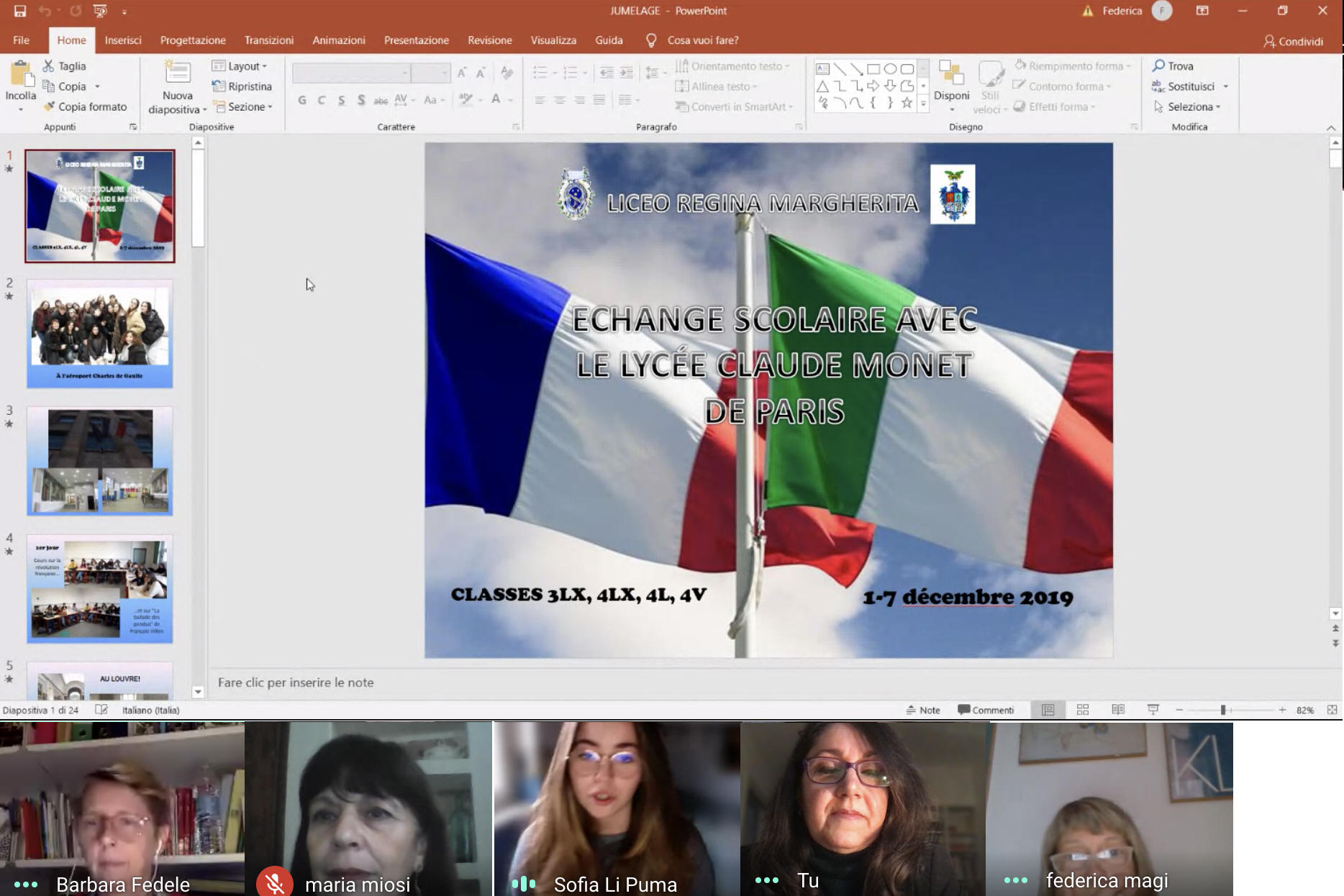The image size is (1344, 896).
Task: Align text left in Paragrafo group
Action: (540, 100)
